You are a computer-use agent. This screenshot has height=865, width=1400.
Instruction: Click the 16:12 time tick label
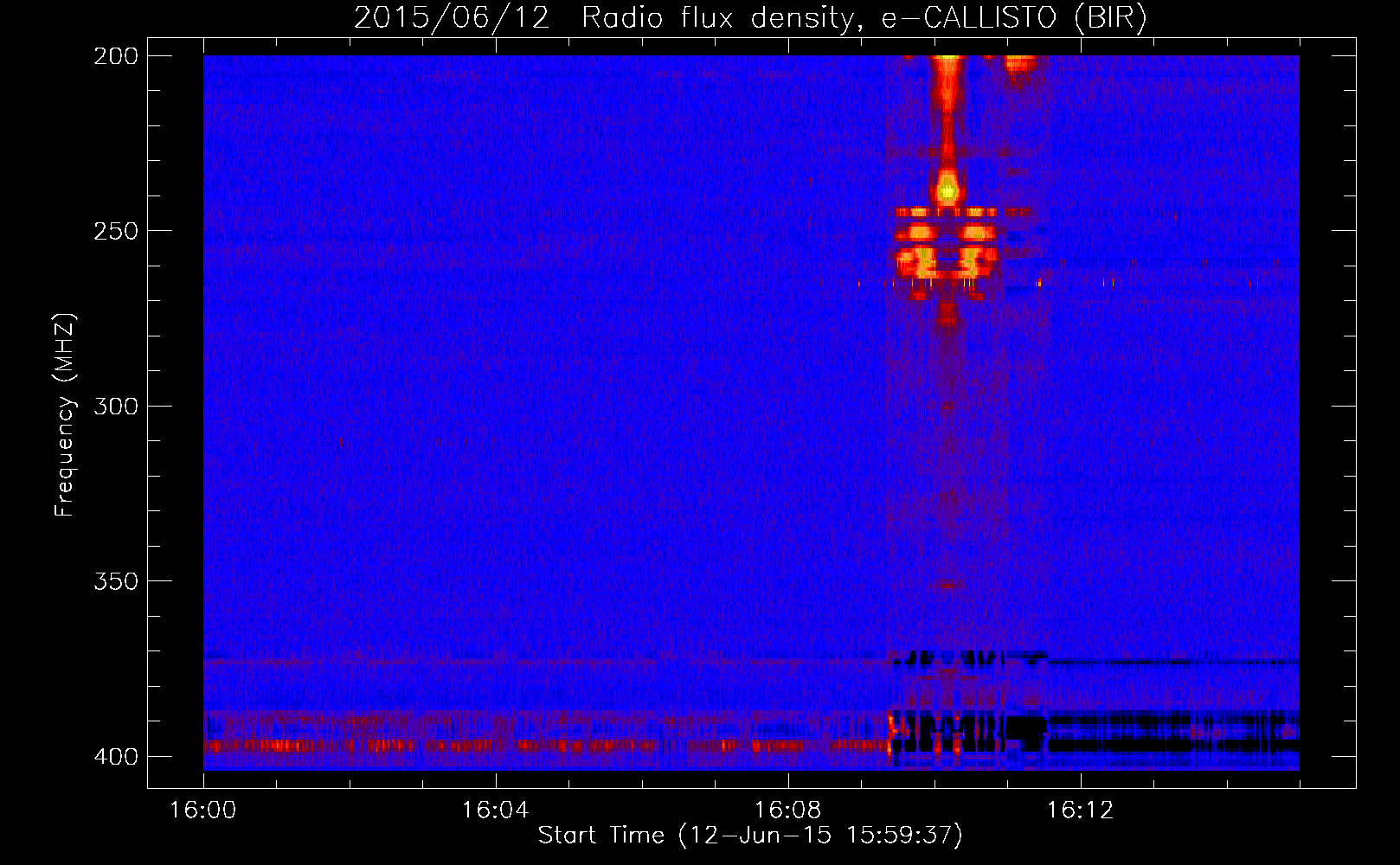[x=1080, y=811]
